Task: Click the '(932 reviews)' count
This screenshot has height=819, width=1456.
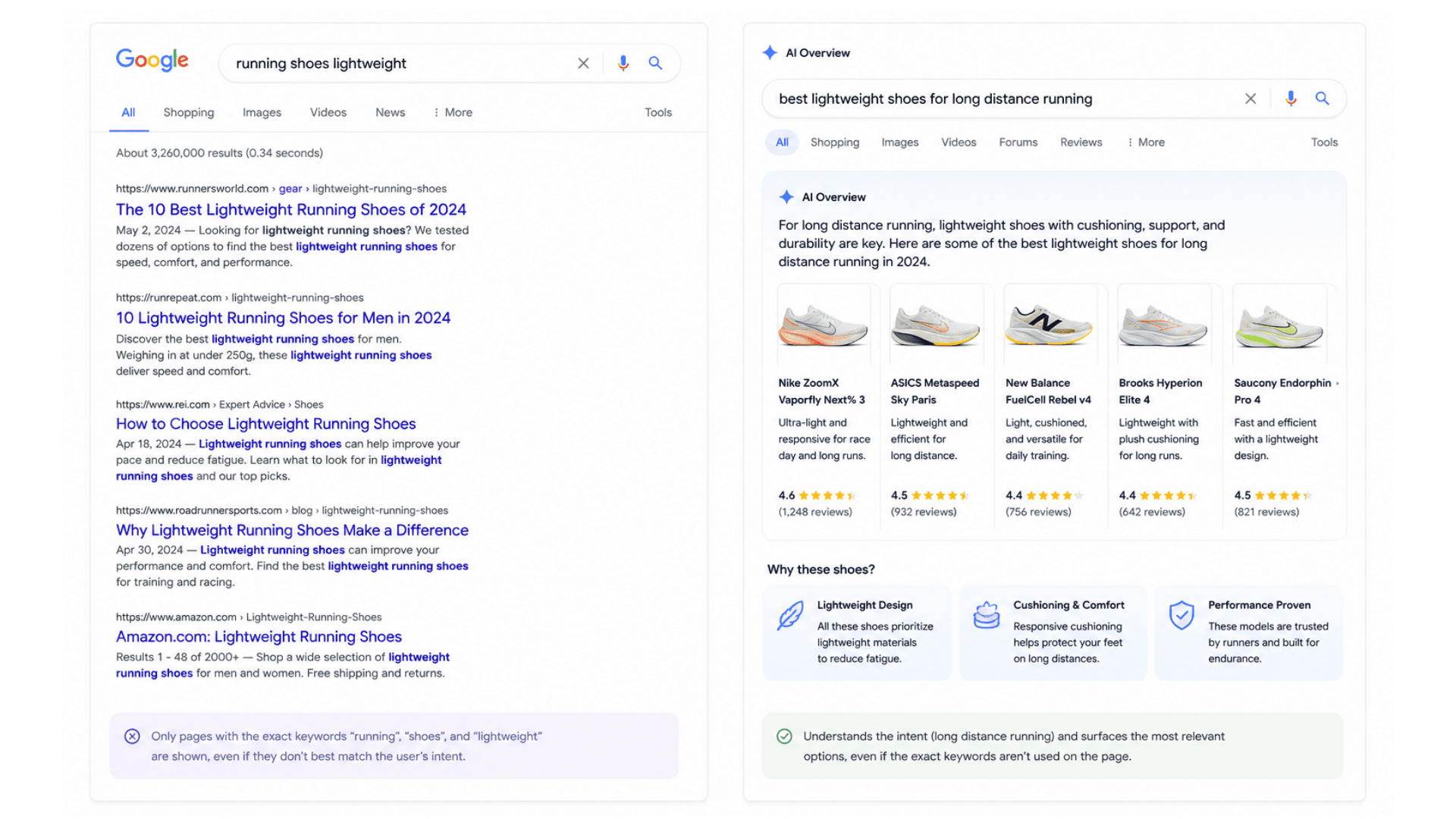Action: pos(924,512)
